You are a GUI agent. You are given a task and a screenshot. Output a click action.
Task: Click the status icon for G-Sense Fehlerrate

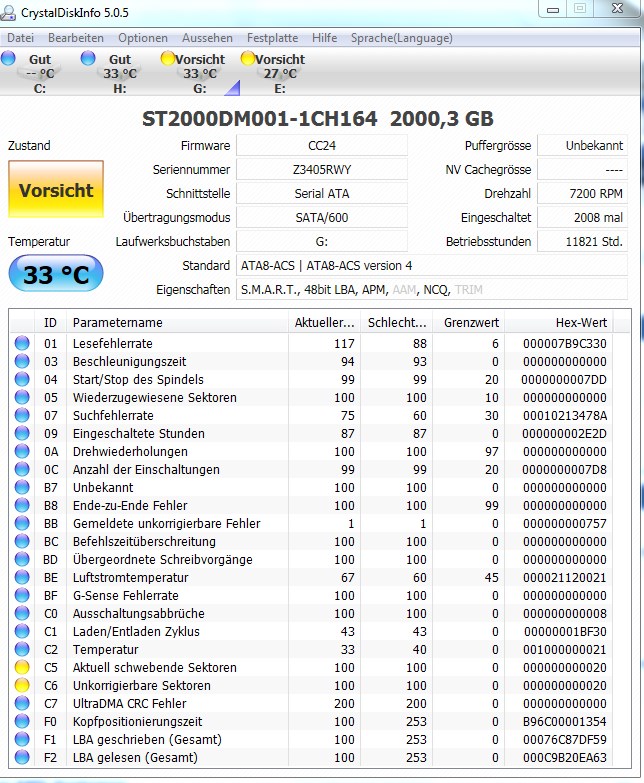click(x=22, y=595)
